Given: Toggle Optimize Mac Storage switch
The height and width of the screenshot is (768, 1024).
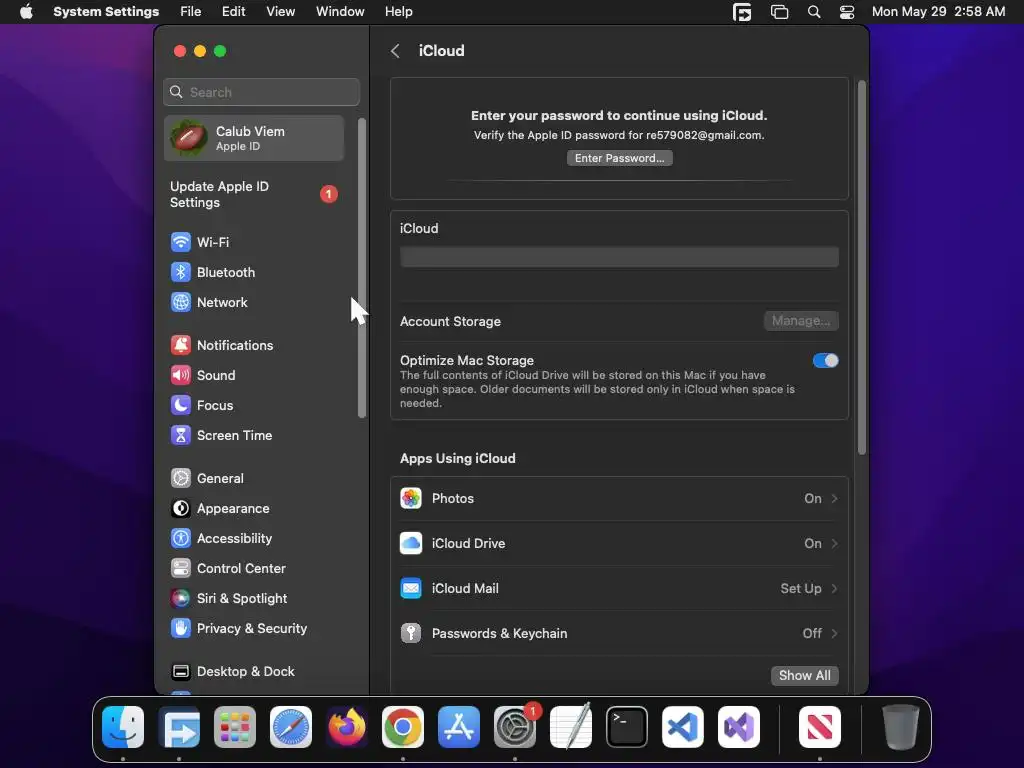Looking at the screenshot, I should coord(825,360).
